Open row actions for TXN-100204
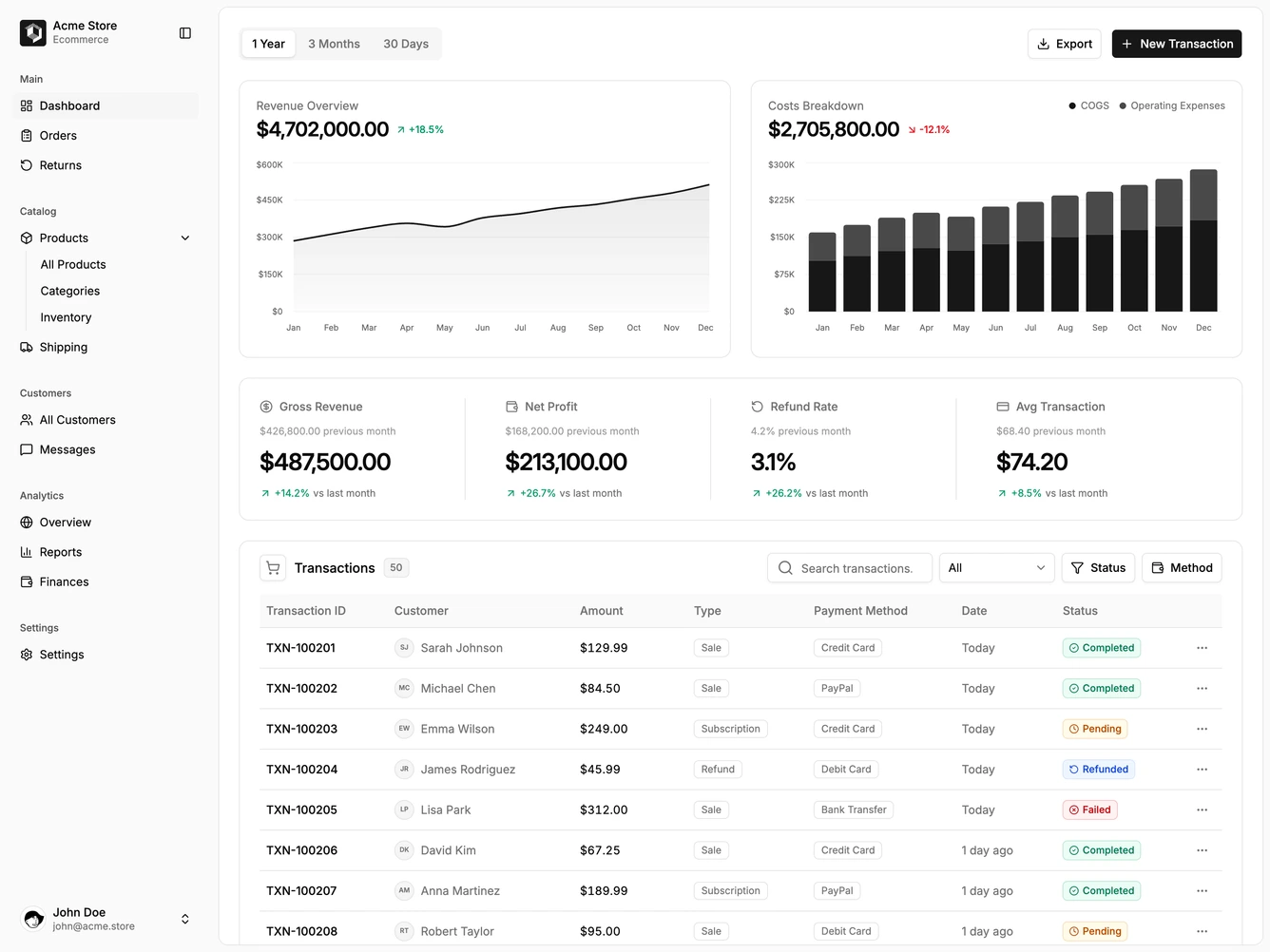This screenshot has width=1270, height=952. pyautogui.click(x=1203, y=770)
